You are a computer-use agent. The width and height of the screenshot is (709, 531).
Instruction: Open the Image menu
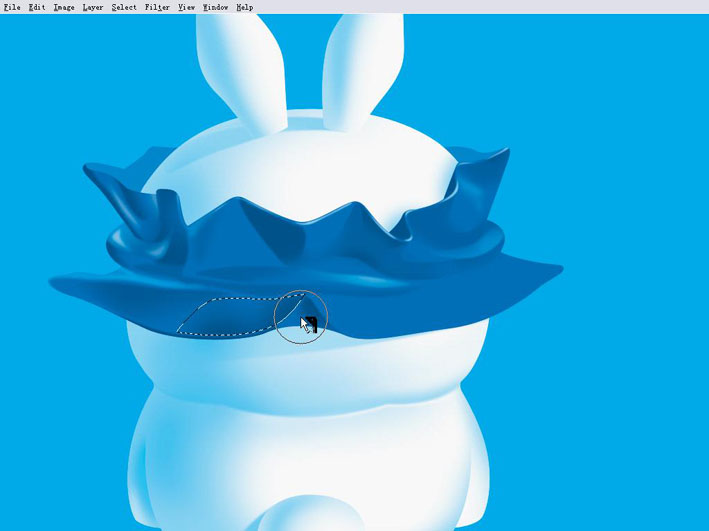[x=64, y=7]
